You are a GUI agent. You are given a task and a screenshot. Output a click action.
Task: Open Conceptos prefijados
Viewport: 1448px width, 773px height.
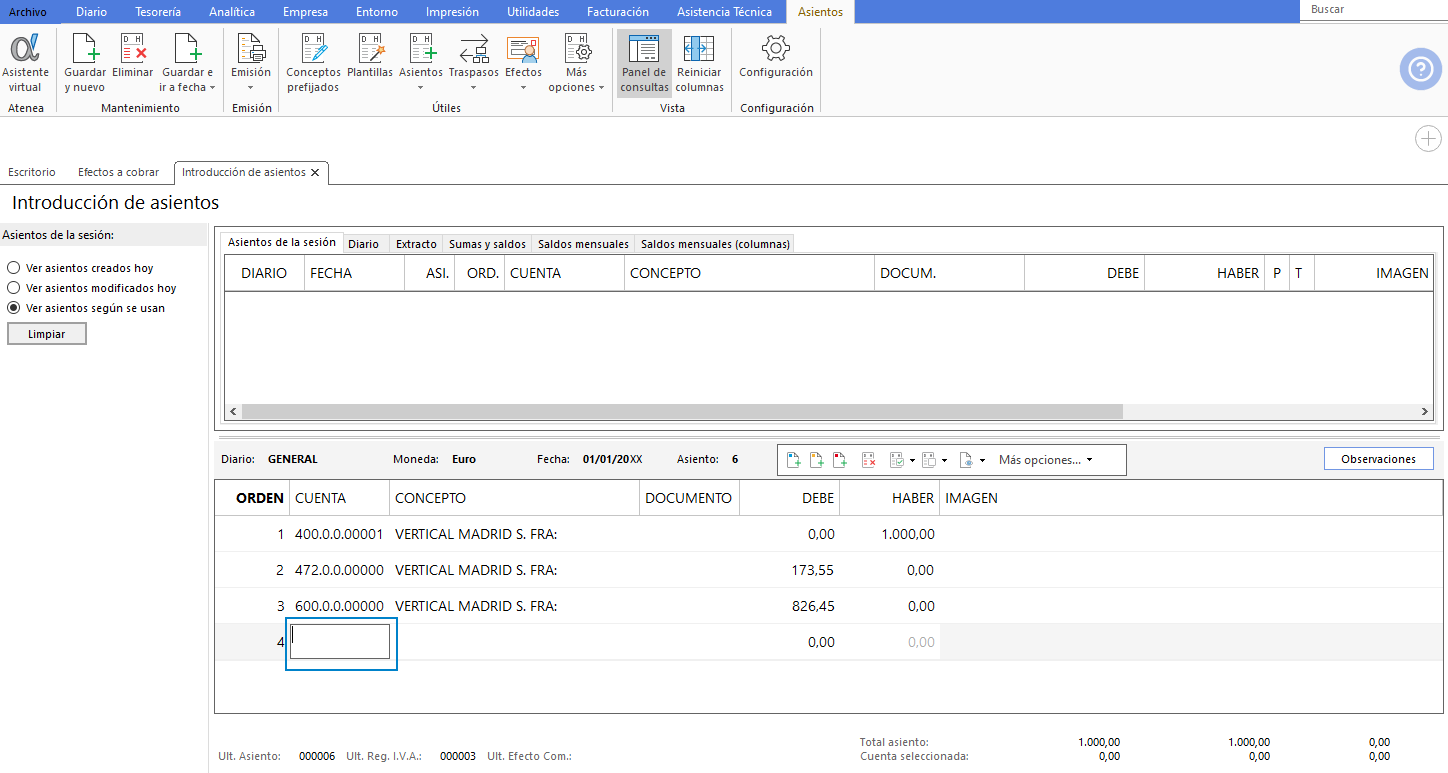(x=313, y=62)
